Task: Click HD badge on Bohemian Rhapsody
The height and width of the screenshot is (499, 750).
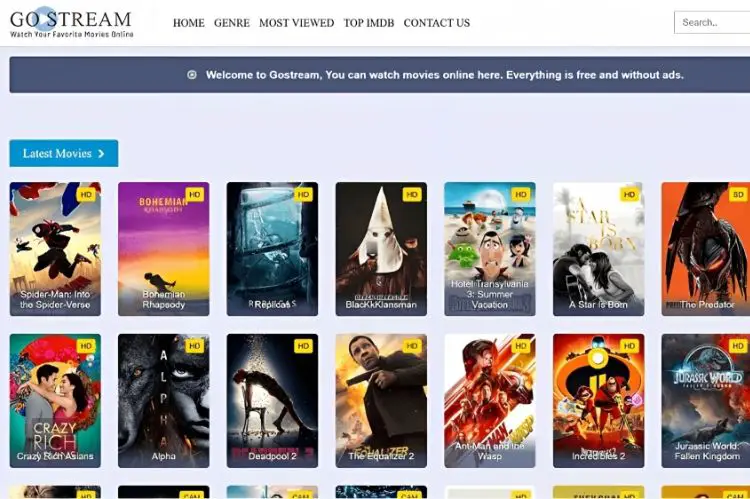Action: pyautogui.click(x=195, y=194)
